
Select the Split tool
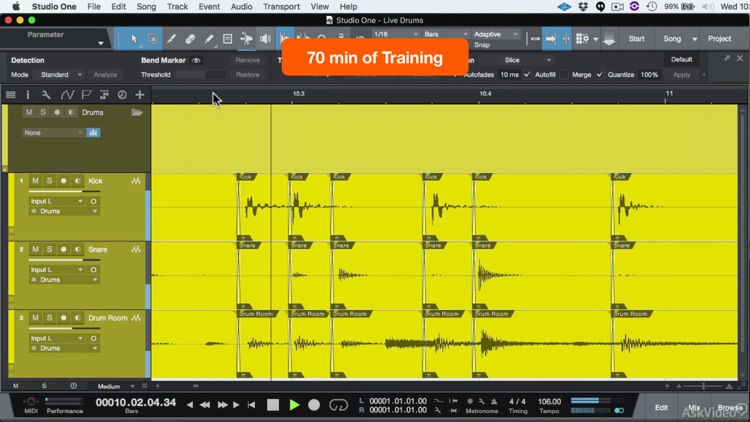[x=171, y=39]
